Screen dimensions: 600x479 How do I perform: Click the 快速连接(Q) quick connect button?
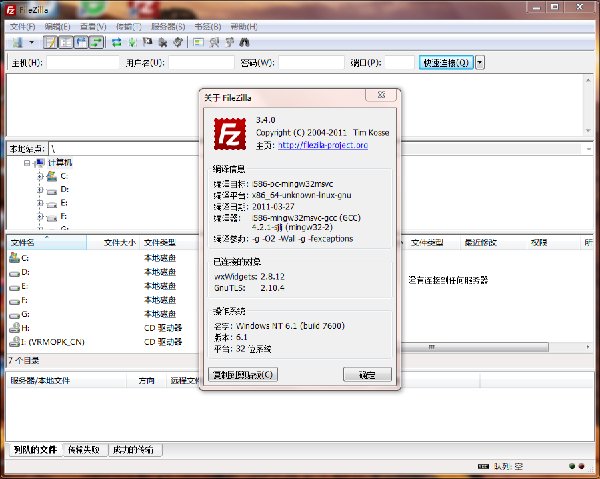[x=446, y=63]
